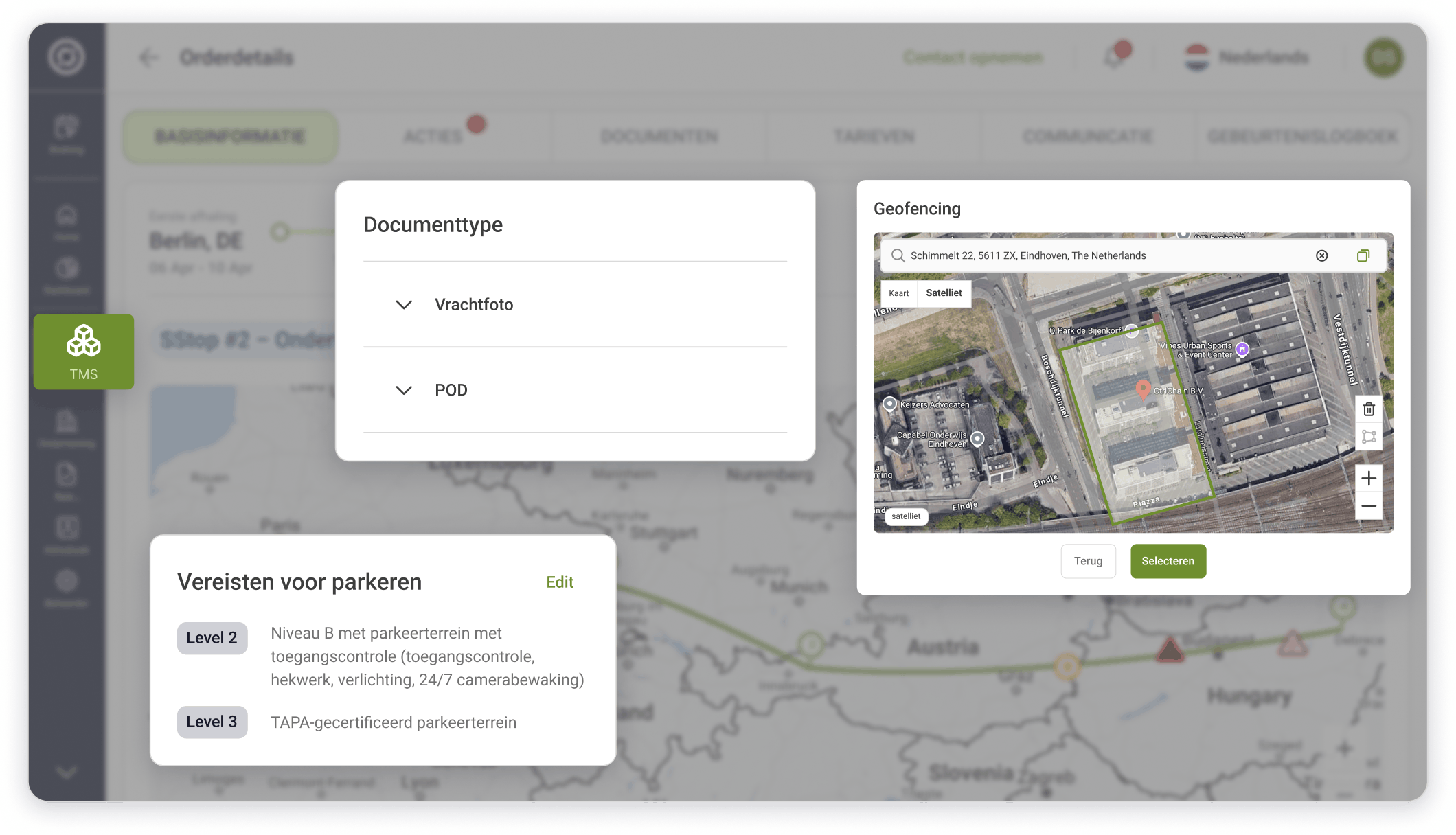Select the polygon draw tool on map

click(1369, 437)
